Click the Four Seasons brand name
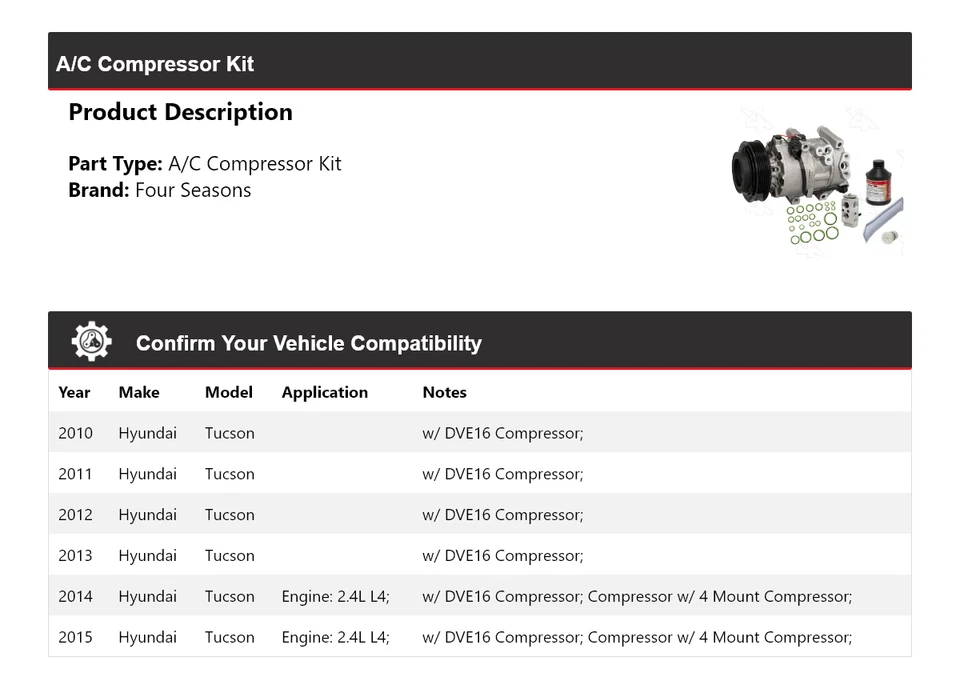 [x=193, y=190]
